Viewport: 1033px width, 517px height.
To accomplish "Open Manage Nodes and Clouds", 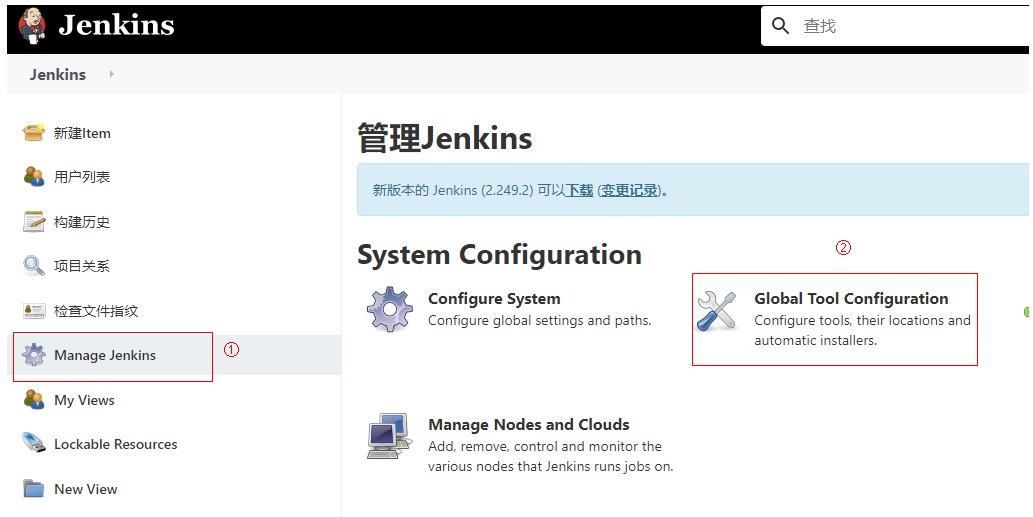I will 529,424.
